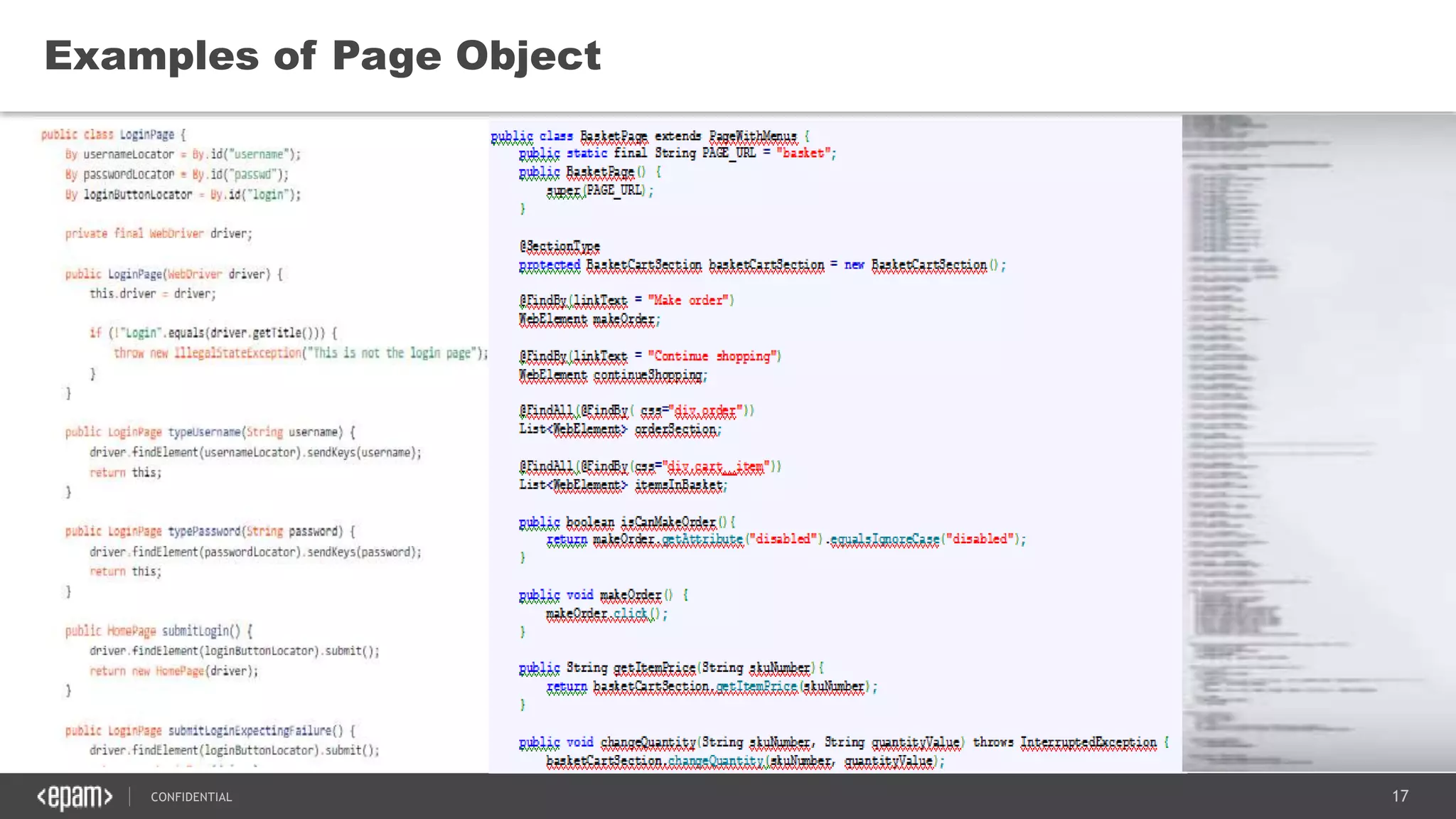This screenshot has width=1456, height=819.
Task: Click the @SectionType annotation
Action: [560, 247]
